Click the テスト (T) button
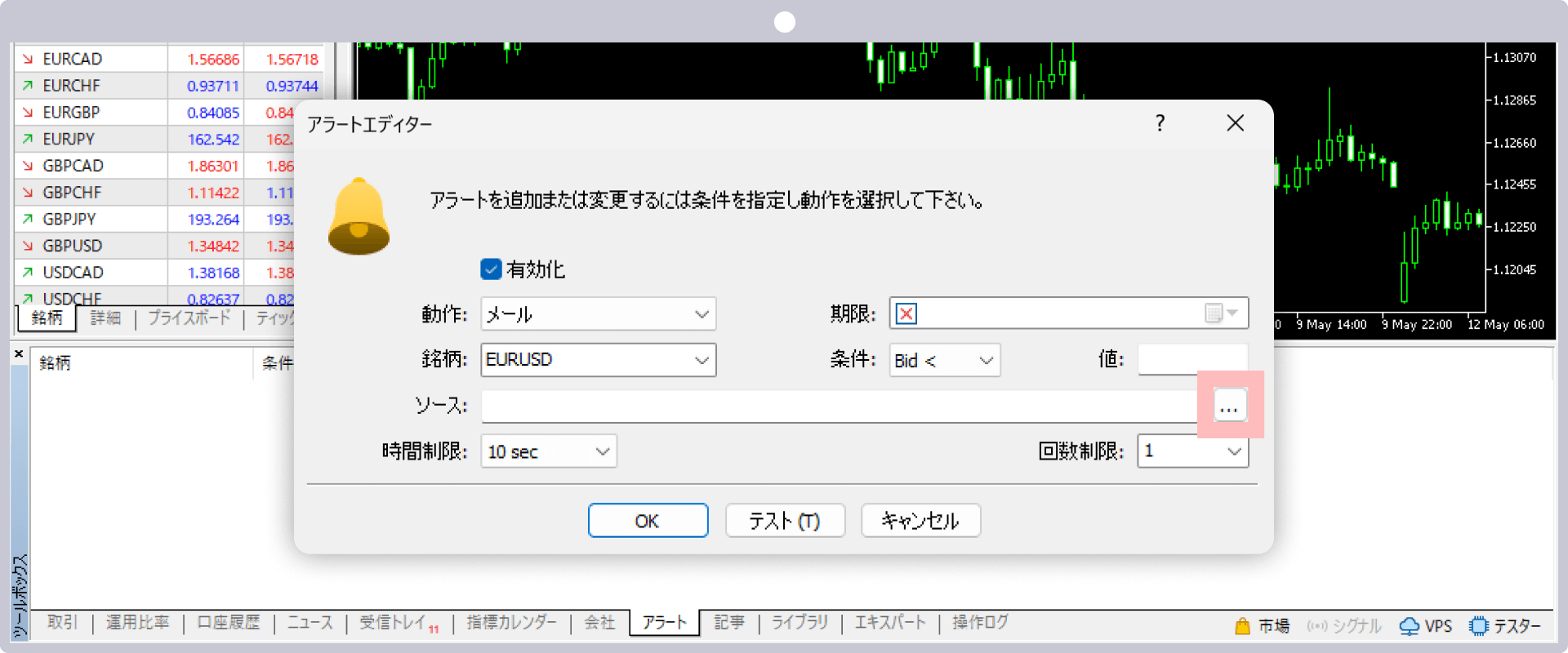 click(x=785, y=521)
